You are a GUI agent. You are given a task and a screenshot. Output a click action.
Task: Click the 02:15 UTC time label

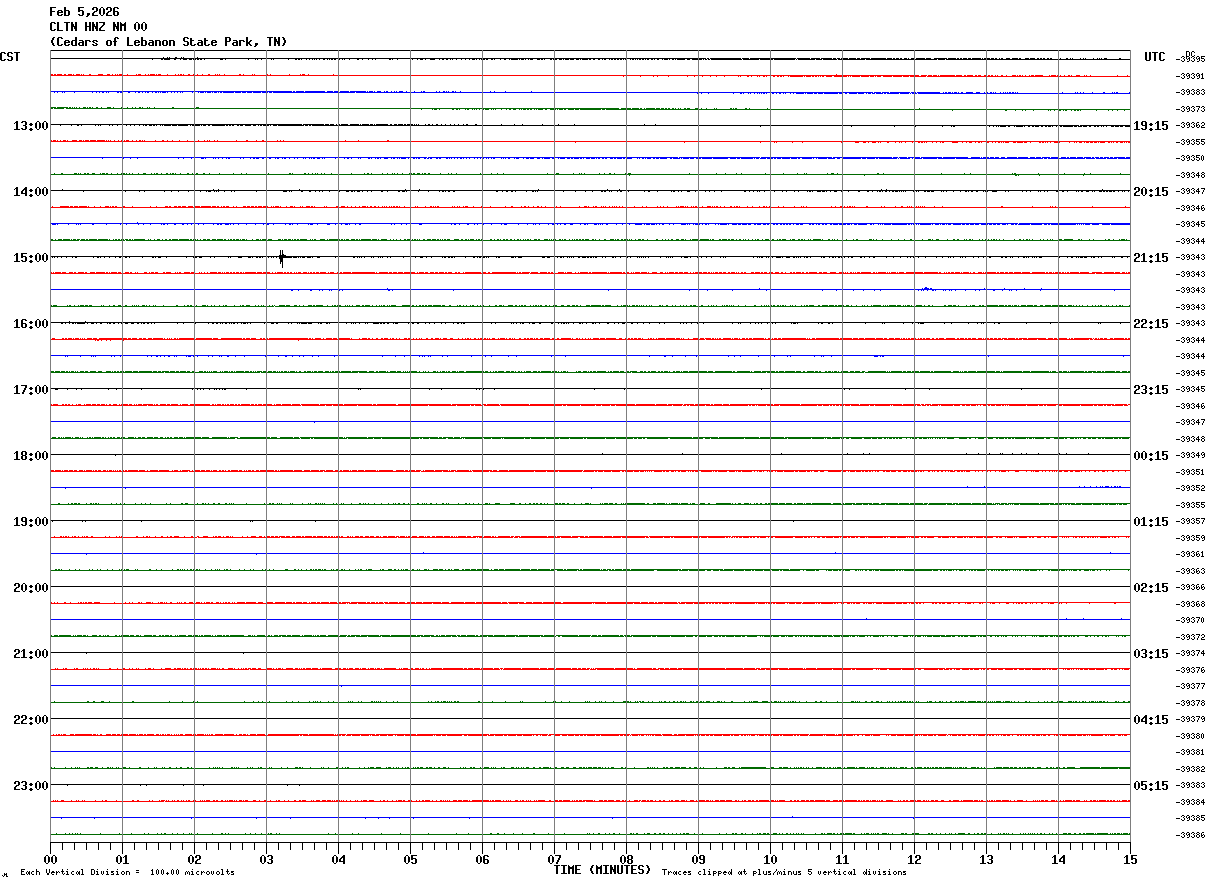(1151, 588)
